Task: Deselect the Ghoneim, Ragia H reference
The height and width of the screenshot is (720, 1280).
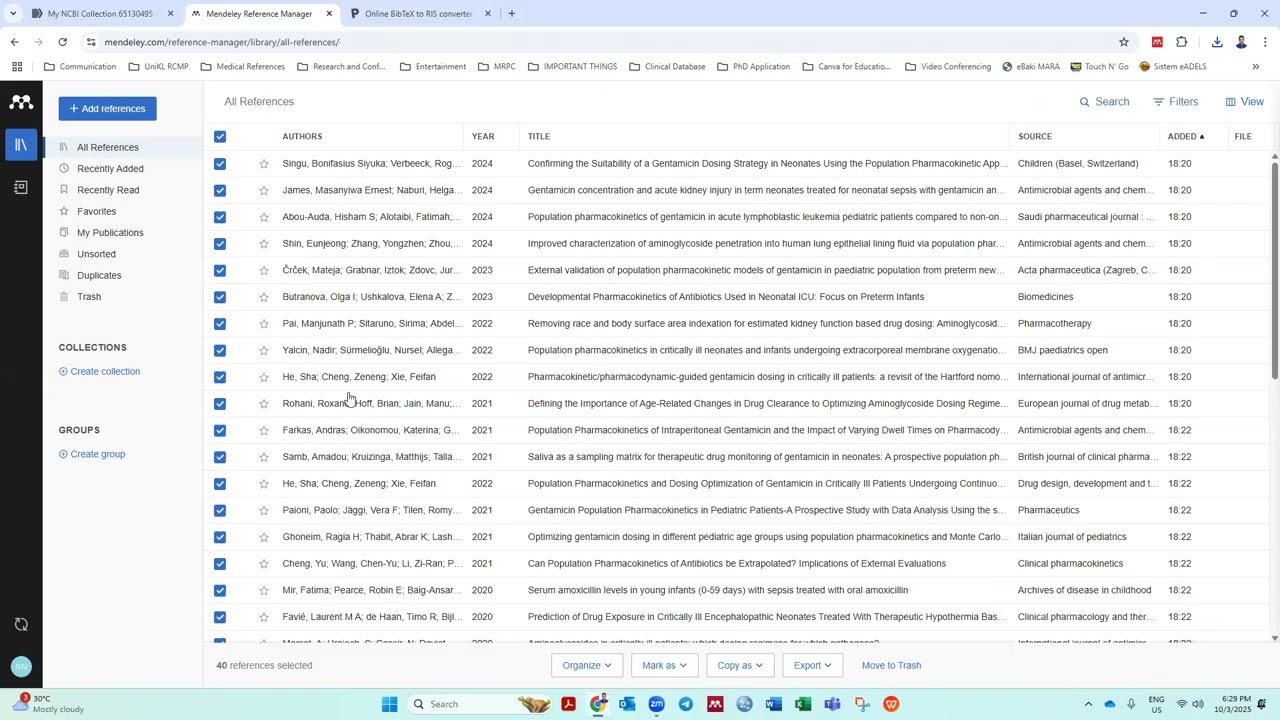Action: click(x=220, y=537)
